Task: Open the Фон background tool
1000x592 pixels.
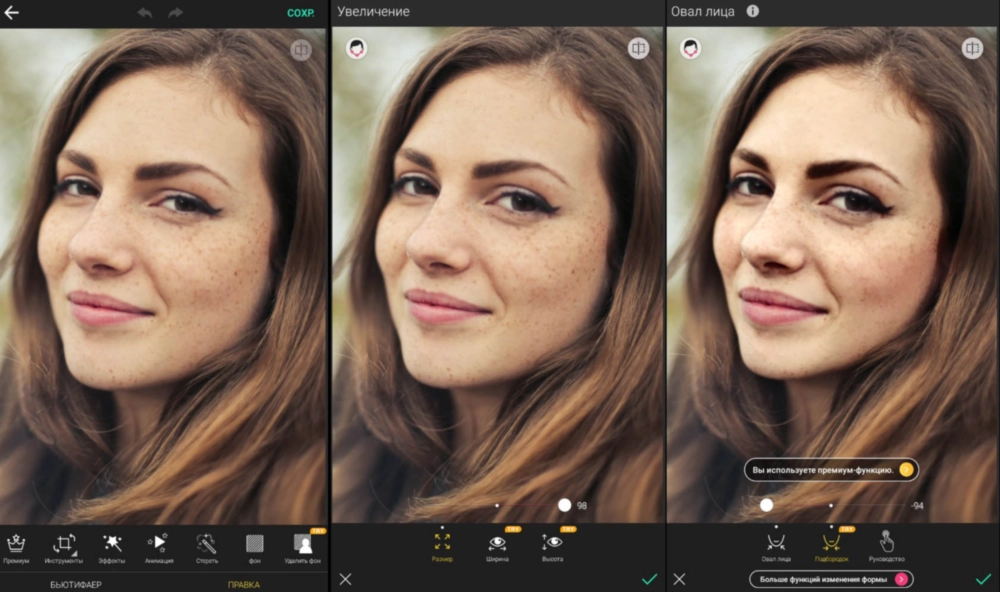Action: point(254,548)
